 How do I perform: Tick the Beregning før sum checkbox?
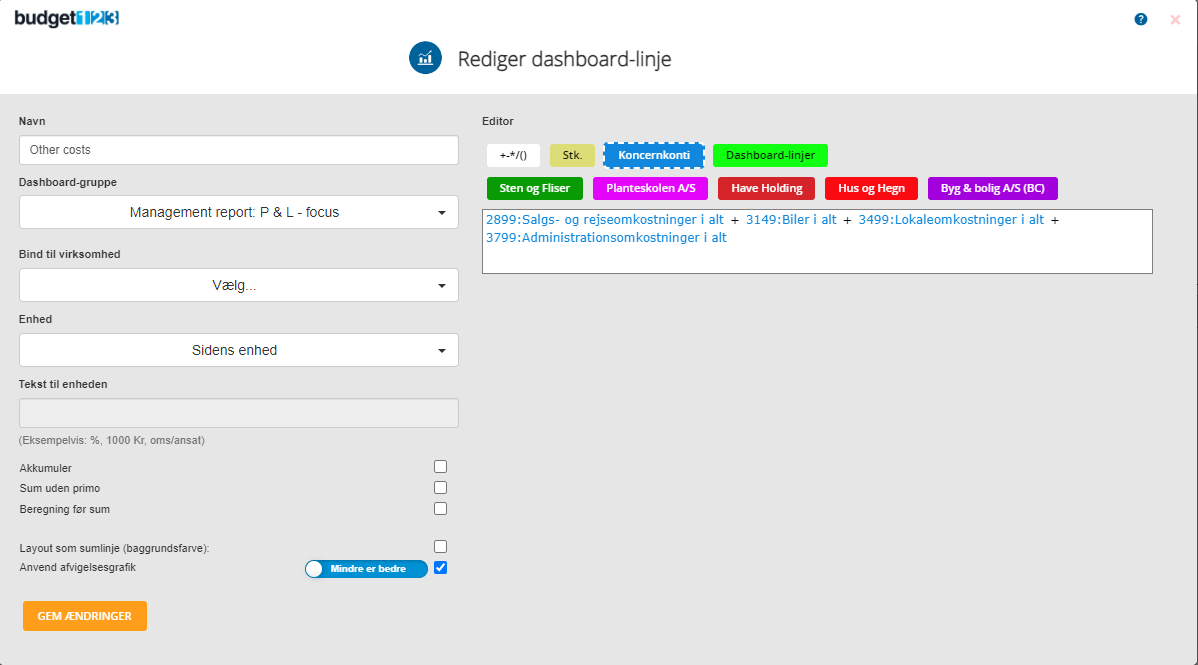[440, 509]
